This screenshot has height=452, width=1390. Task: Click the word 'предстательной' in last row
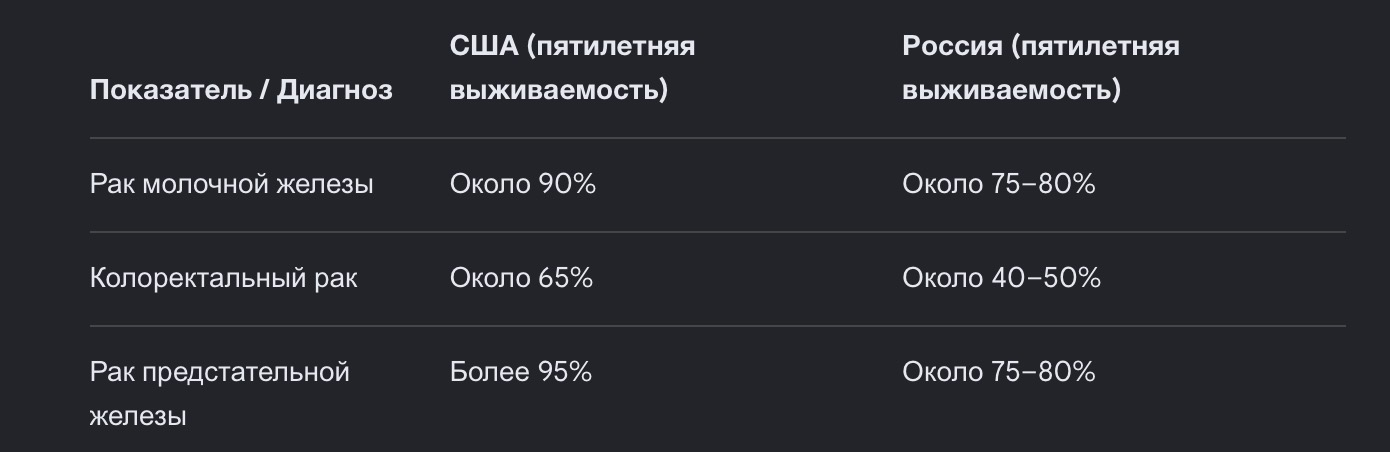click(x=246, y=372)
